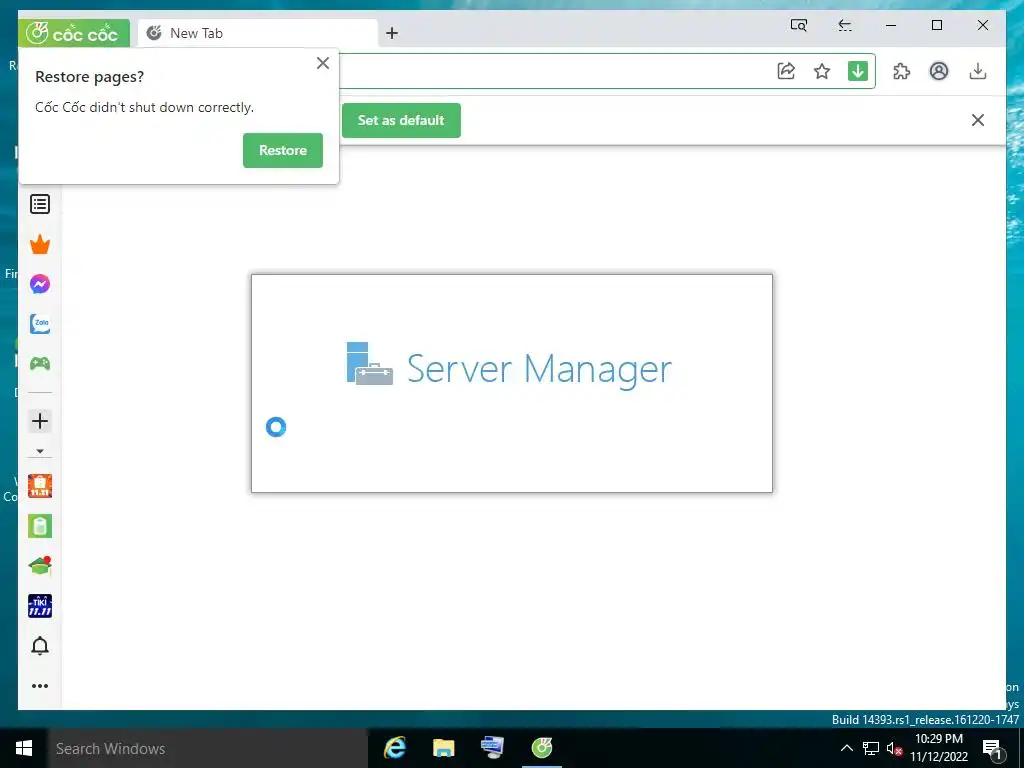Click the Server Manager splash title

click(539, 369)
